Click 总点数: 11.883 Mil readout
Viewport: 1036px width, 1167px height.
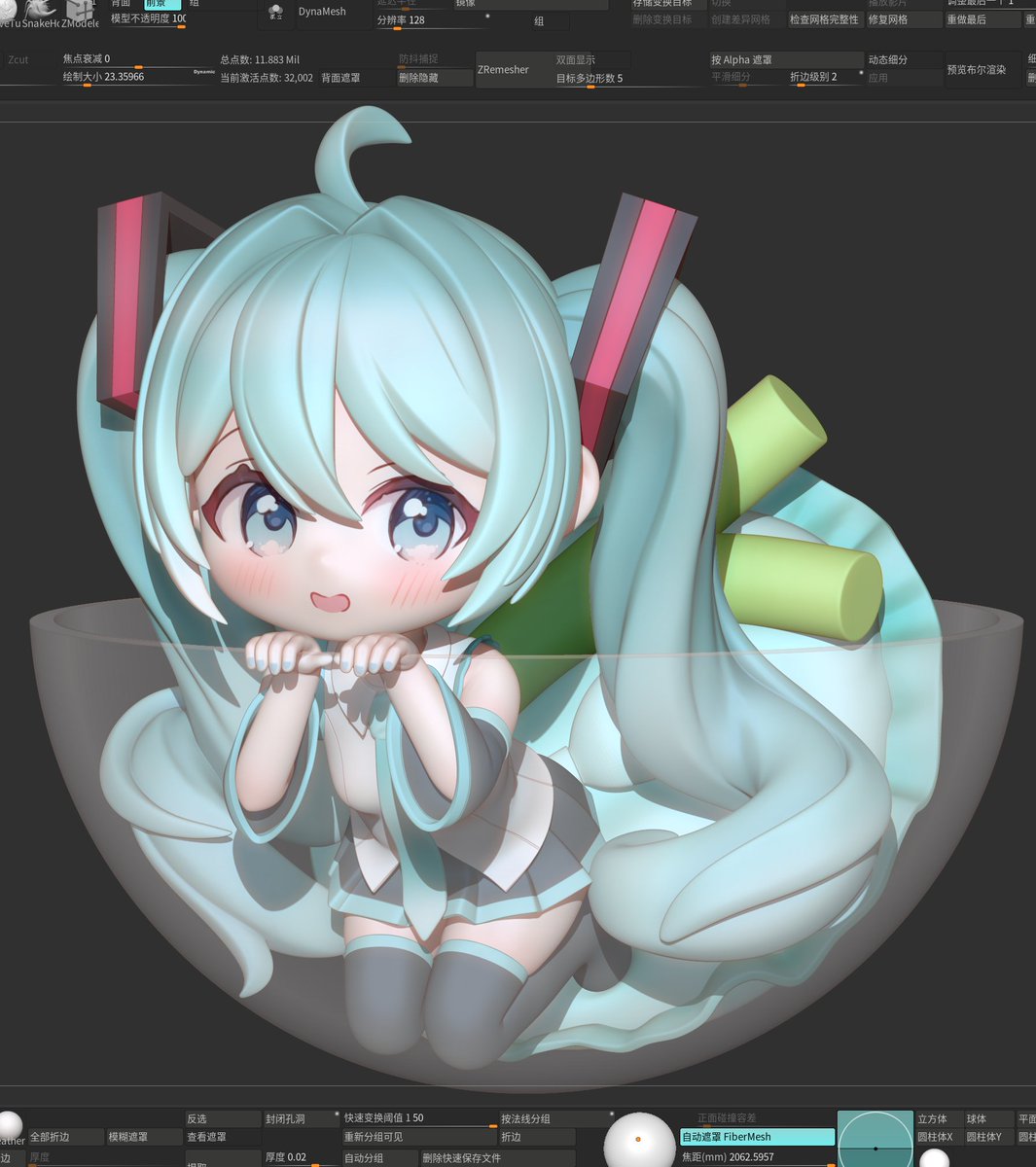259,59
